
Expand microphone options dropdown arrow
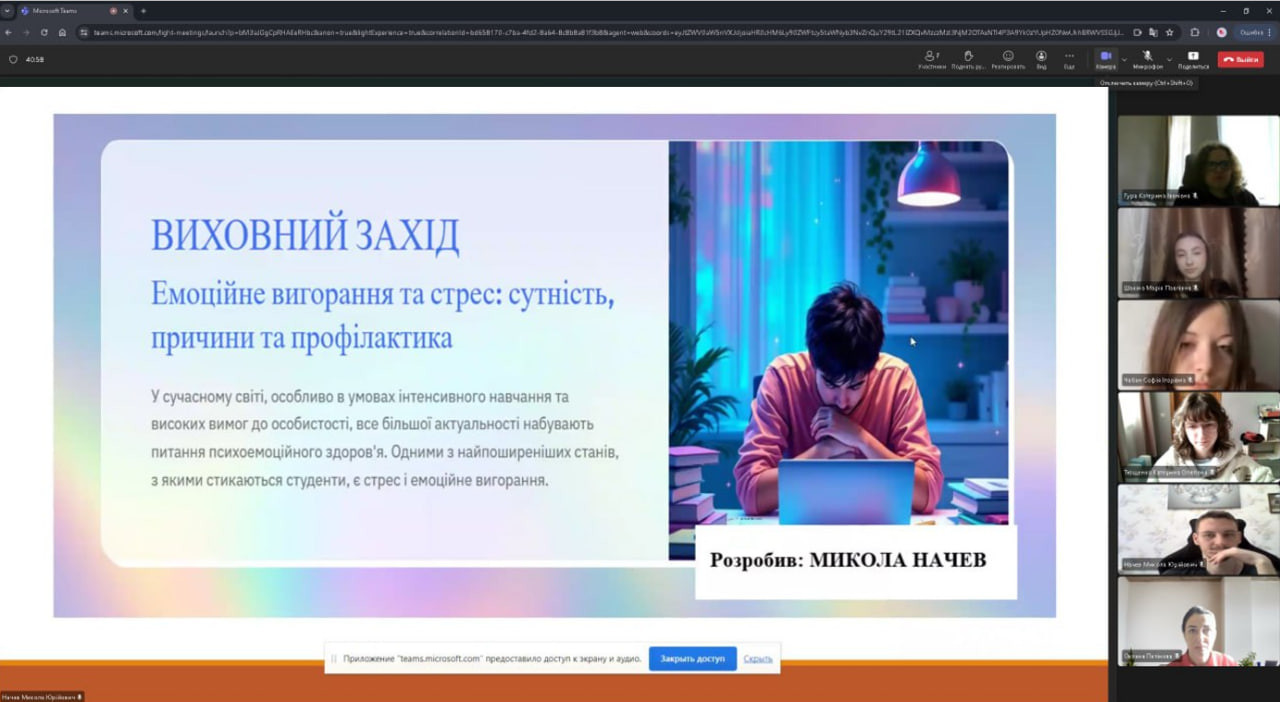click(1169, 59)
